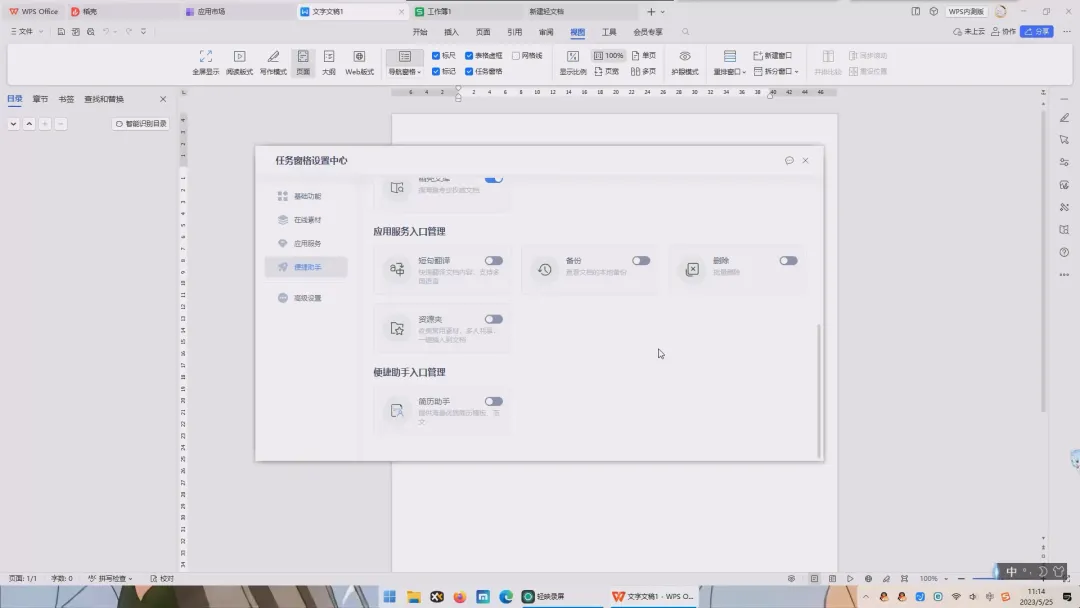This screenshot has width=1080, height=608.
Task: Click the 备份 backup history icon
Action: 545,269
